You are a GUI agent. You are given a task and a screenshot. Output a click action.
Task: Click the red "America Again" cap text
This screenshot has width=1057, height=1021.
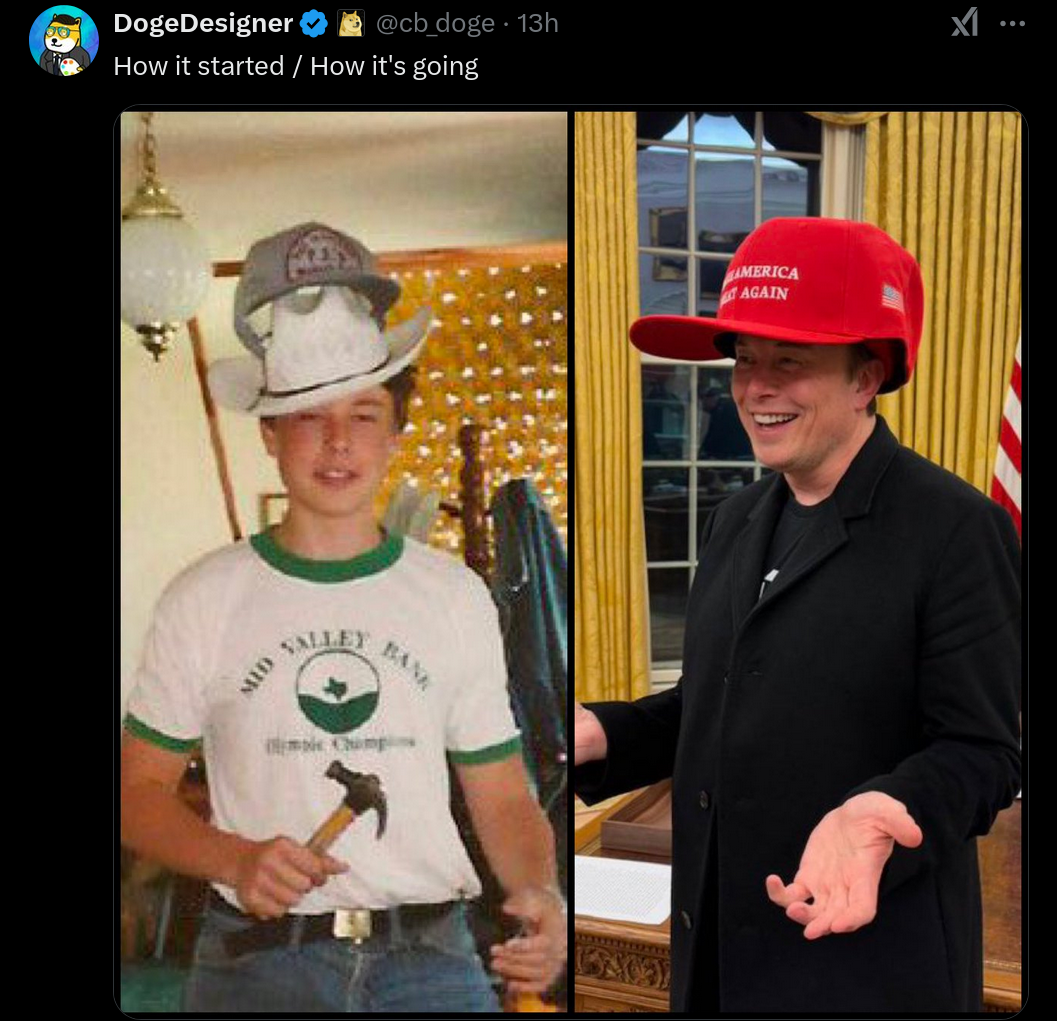coord(761,283)
